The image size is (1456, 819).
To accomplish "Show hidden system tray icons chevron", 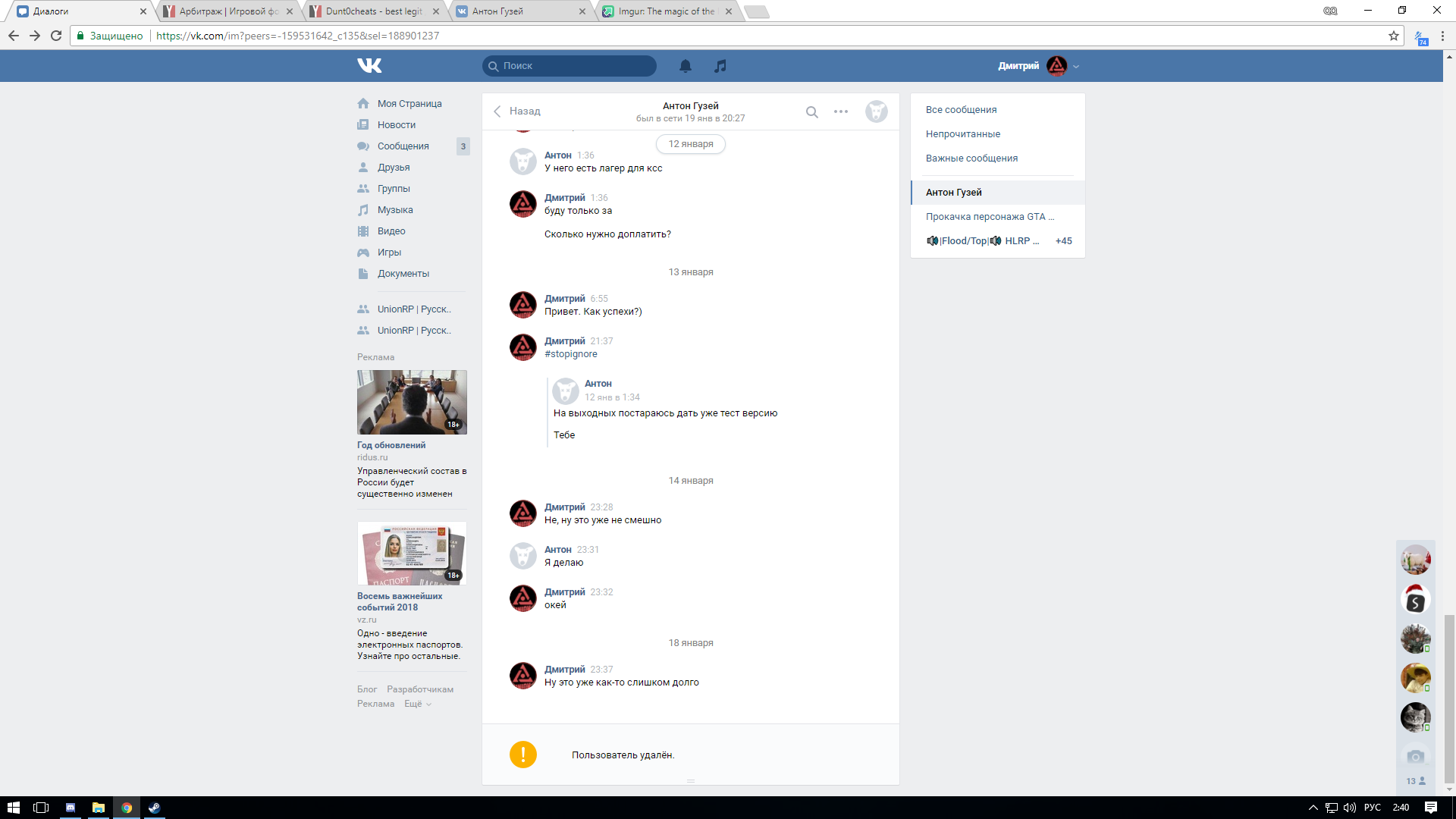I will 1313,808.
